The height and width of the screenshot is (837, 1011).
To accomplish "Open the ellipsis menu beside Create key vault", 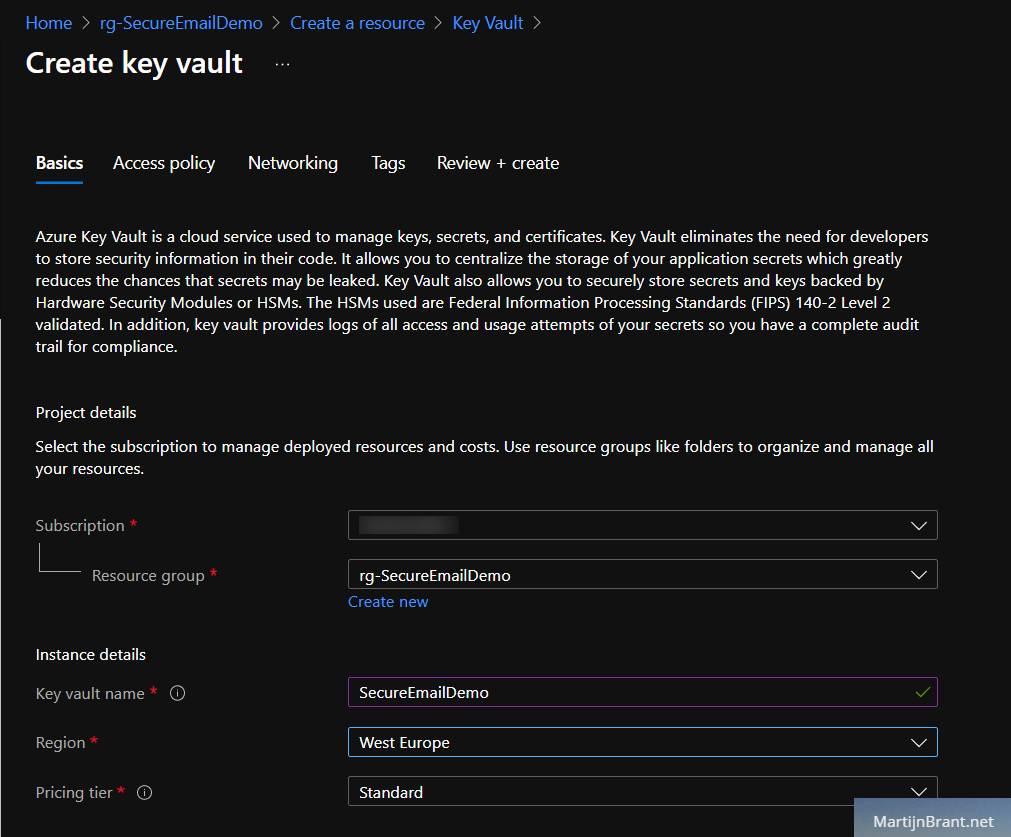I will (x=282, y=64).
